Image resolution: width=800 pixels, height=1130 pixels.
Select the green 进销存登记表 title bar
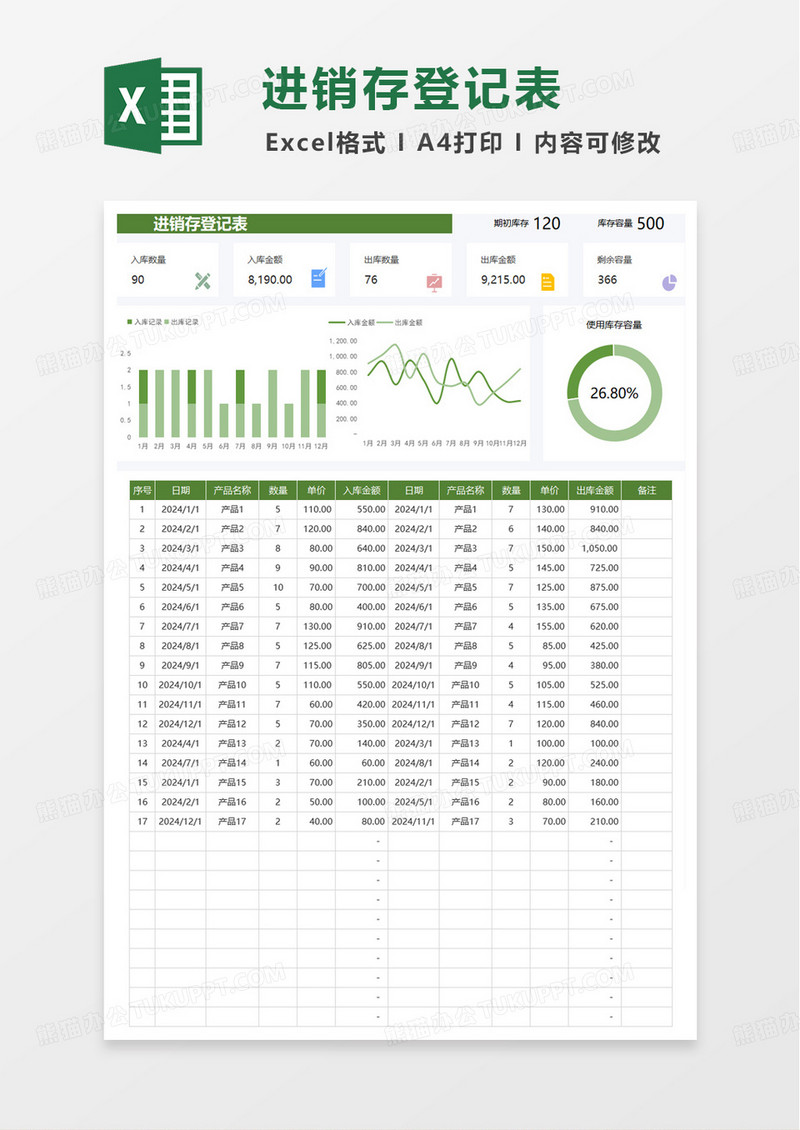coord(284,223)
